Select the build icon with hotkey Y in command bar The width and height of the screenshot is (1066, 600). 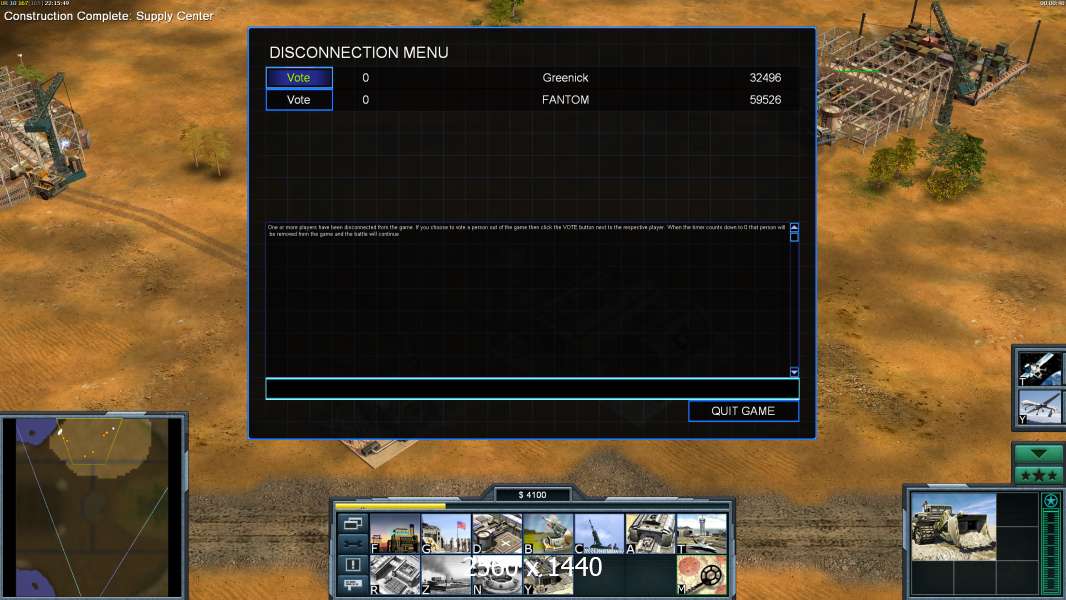548,576
